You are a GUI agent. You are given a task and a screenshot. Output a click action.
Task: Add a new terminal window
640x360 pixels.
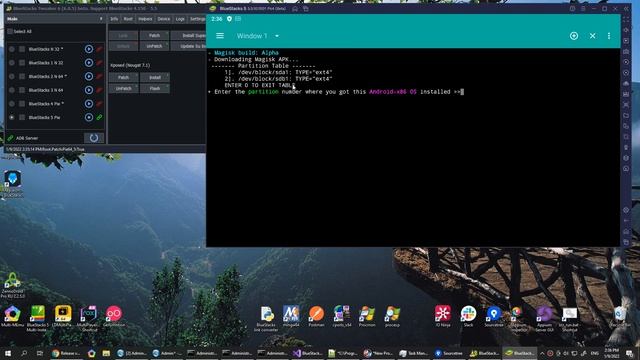[x=574, y=36]
